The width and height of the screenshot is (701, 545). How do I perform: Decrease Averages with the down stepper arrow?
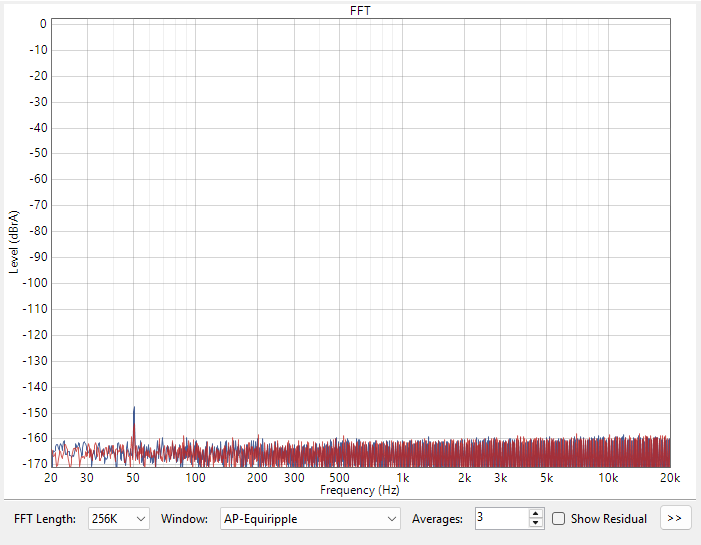536,524
